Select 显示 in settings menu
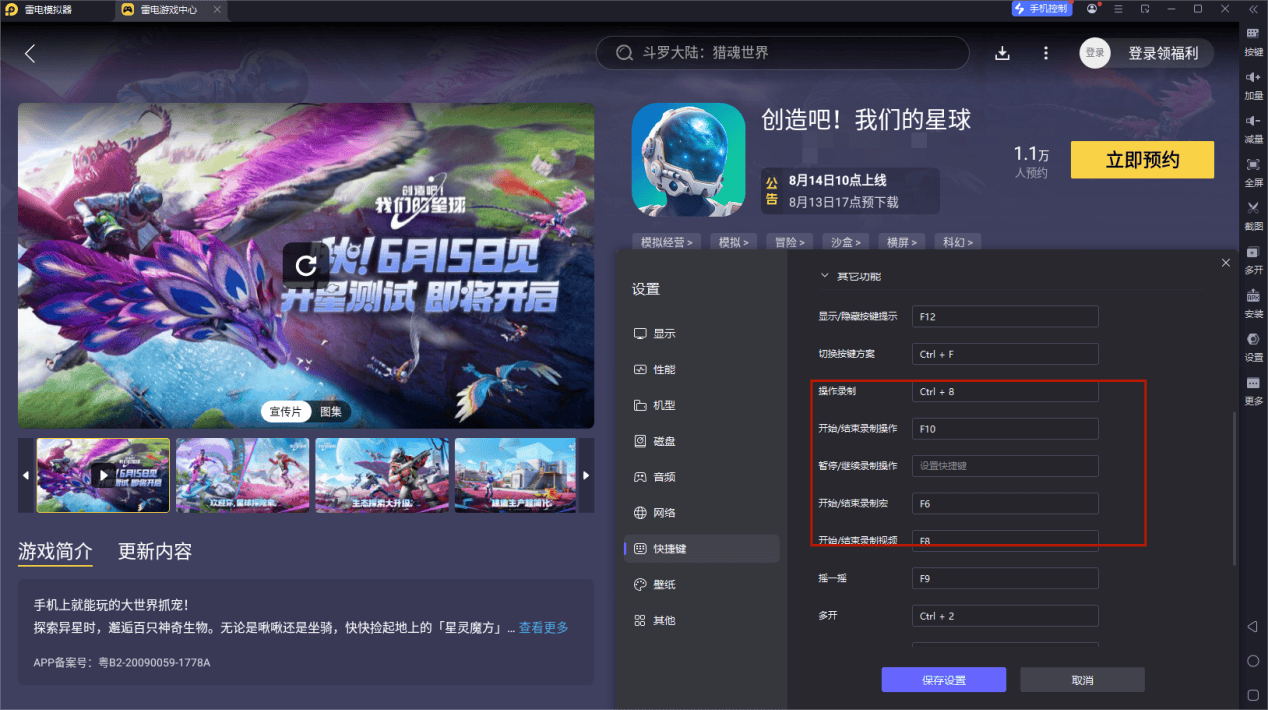This screenshot has height=710, width=1268. (701, 333)
